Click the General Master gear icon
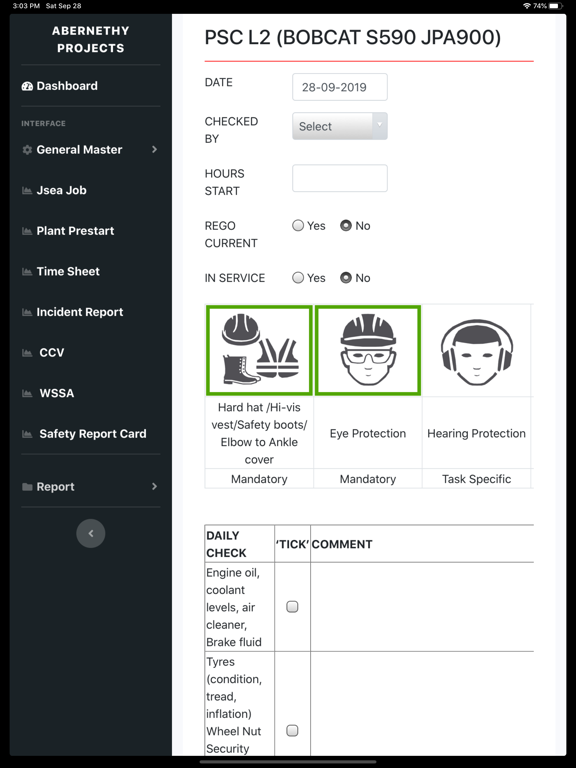Image resolution: width=576 pixels, height=768 pixels. tap(27, 150)
